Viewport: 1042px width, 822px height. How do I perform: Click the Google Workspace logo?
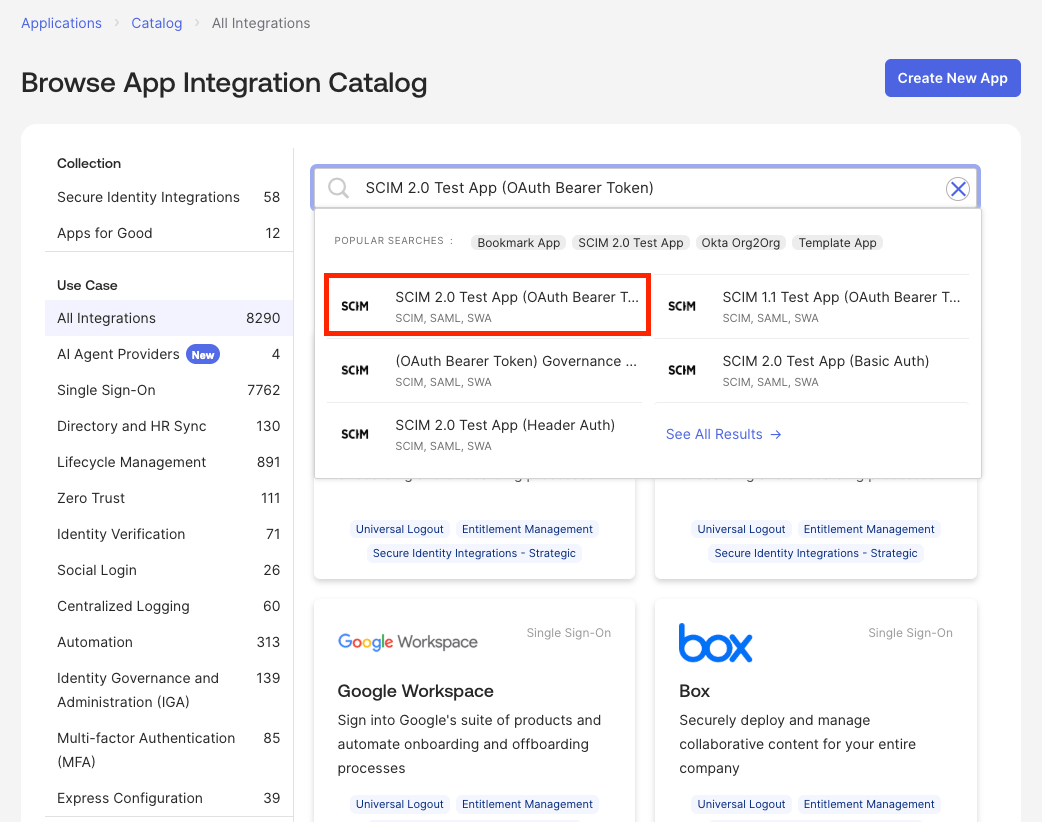pos(407,642)
